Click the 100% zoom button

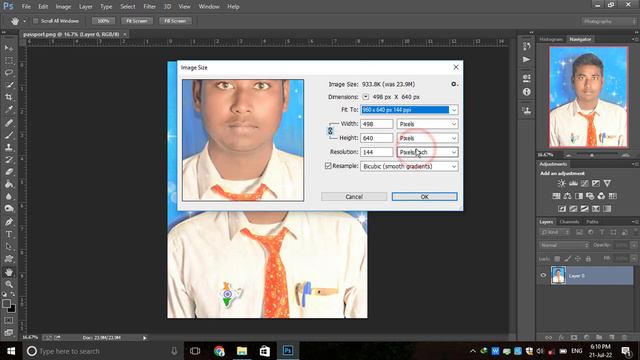(x=103, y=21)
